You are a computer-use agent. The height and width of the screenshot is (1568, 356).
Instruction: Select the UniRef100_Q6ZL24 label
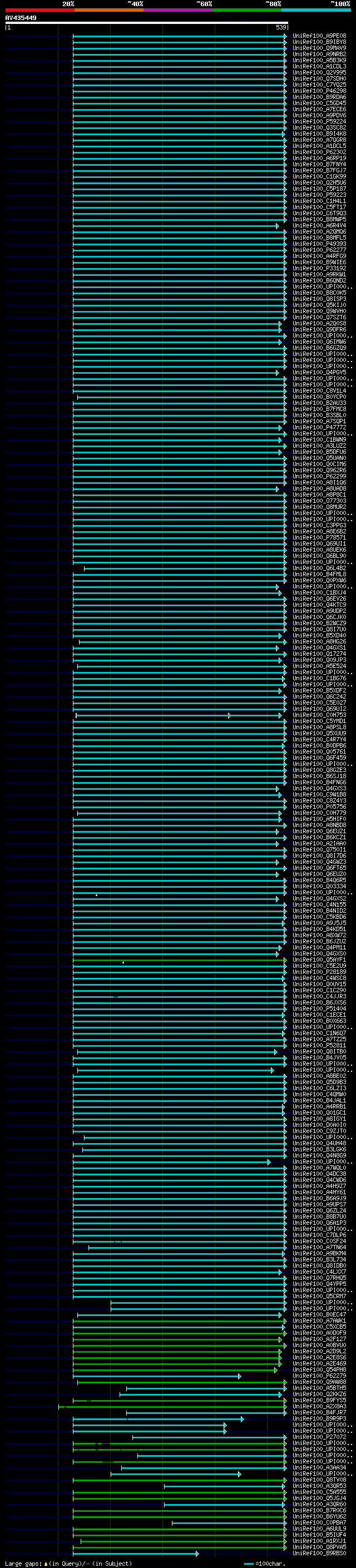(x=319, y=1210)
